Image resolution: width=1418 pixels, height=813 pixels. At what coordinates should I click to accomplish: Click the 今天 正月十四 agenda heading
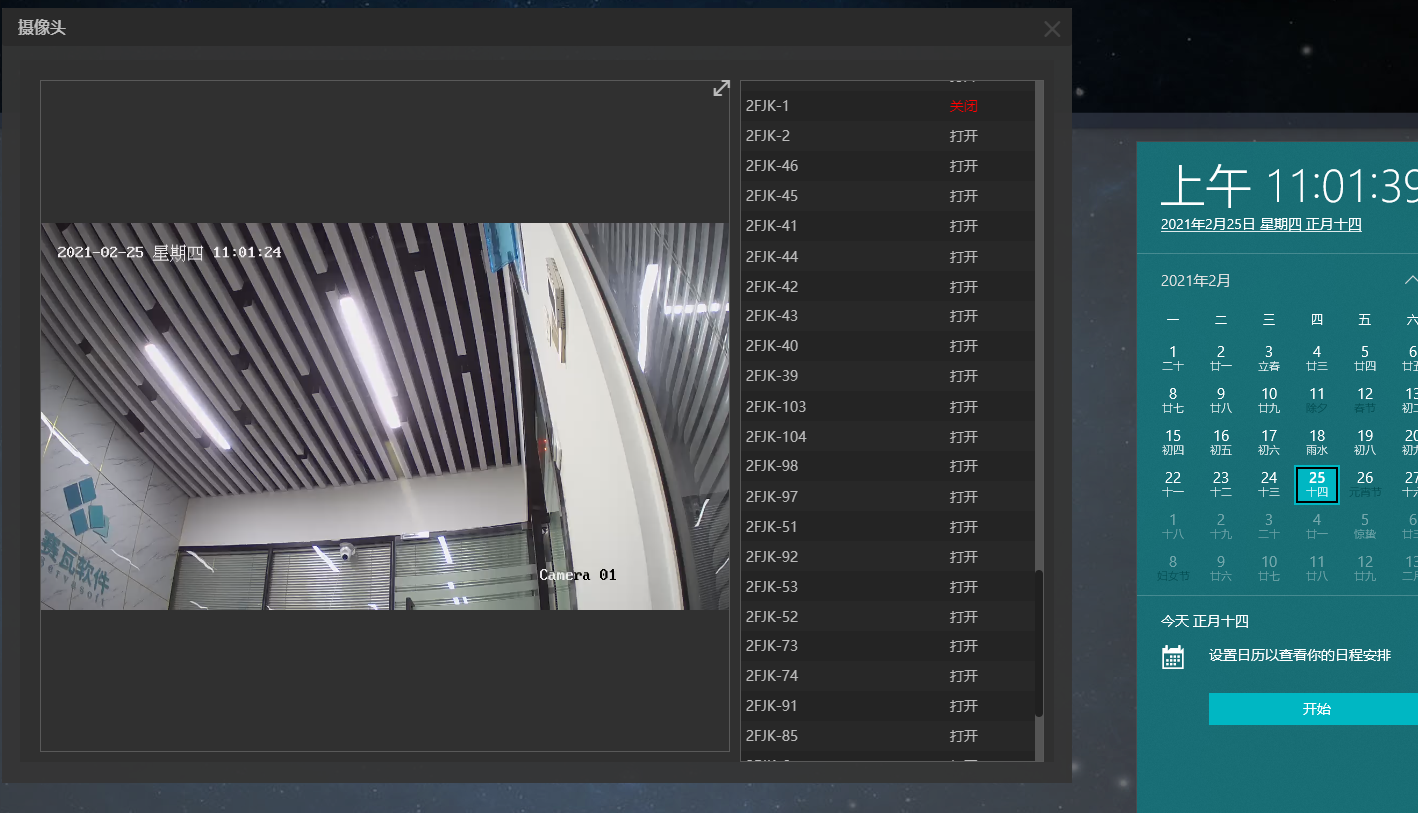[1205, 621]
